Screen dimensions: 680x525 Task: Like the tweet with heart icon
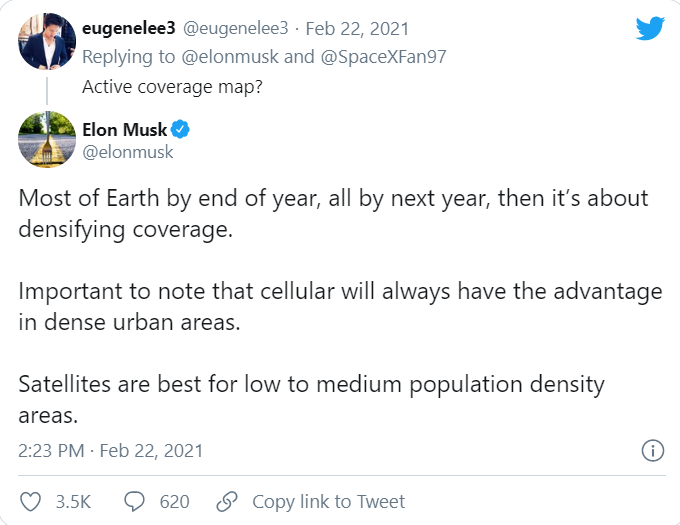[31, 501]
